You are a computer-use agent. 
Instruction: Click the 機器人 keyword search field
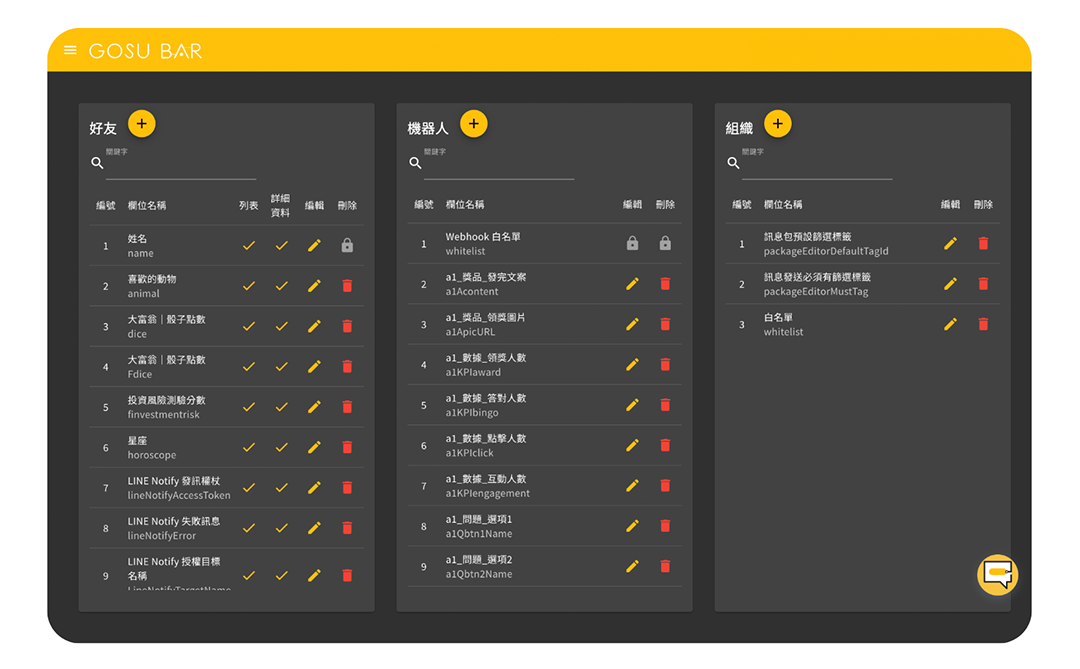(499, 164)
